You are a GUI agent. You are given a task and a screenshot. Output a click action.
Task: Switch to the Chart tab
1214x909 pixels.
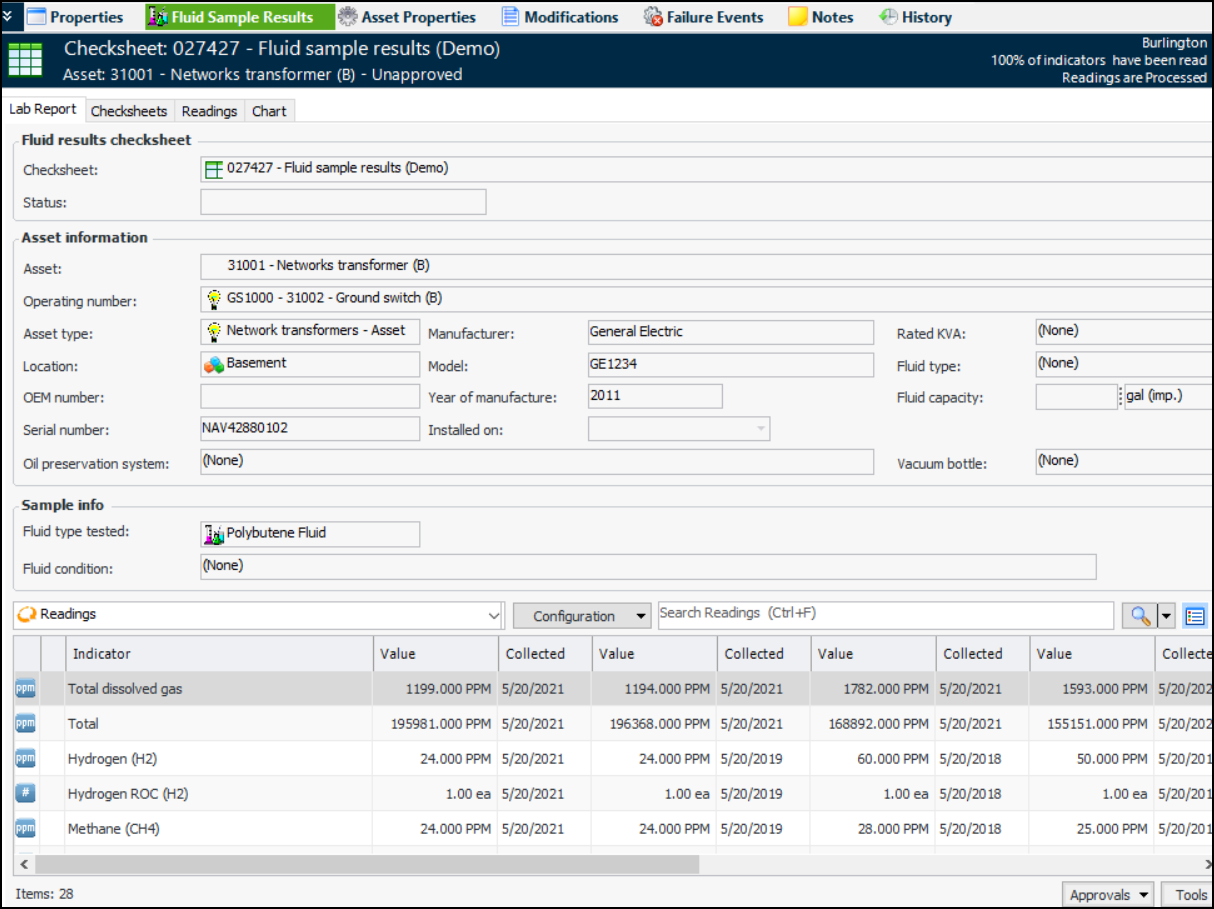(x=269, y=111)
